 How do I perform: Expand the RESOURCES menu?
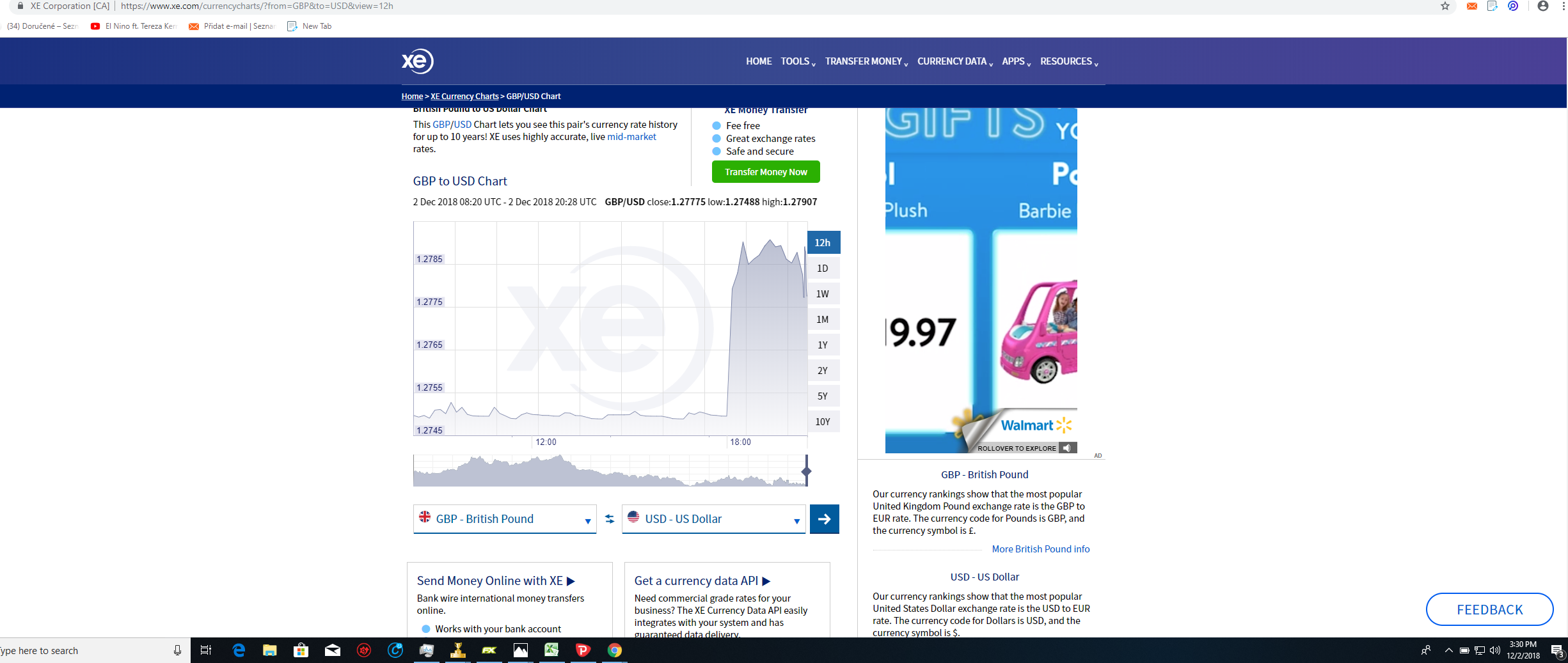[x=1069, y=61]
